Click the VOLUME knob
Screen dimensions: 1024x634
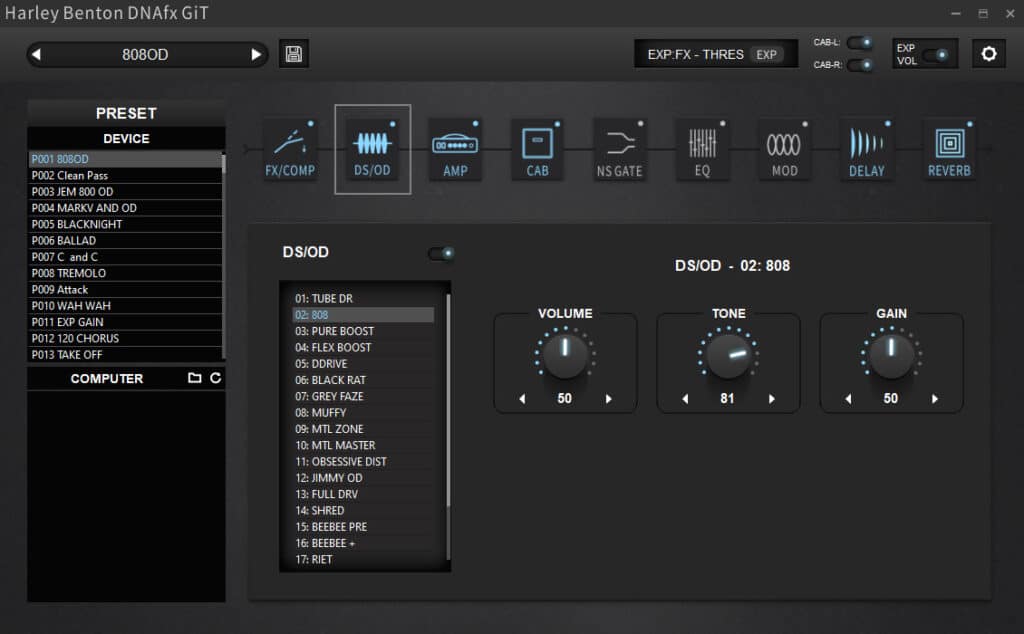click(x=565, y=356)
